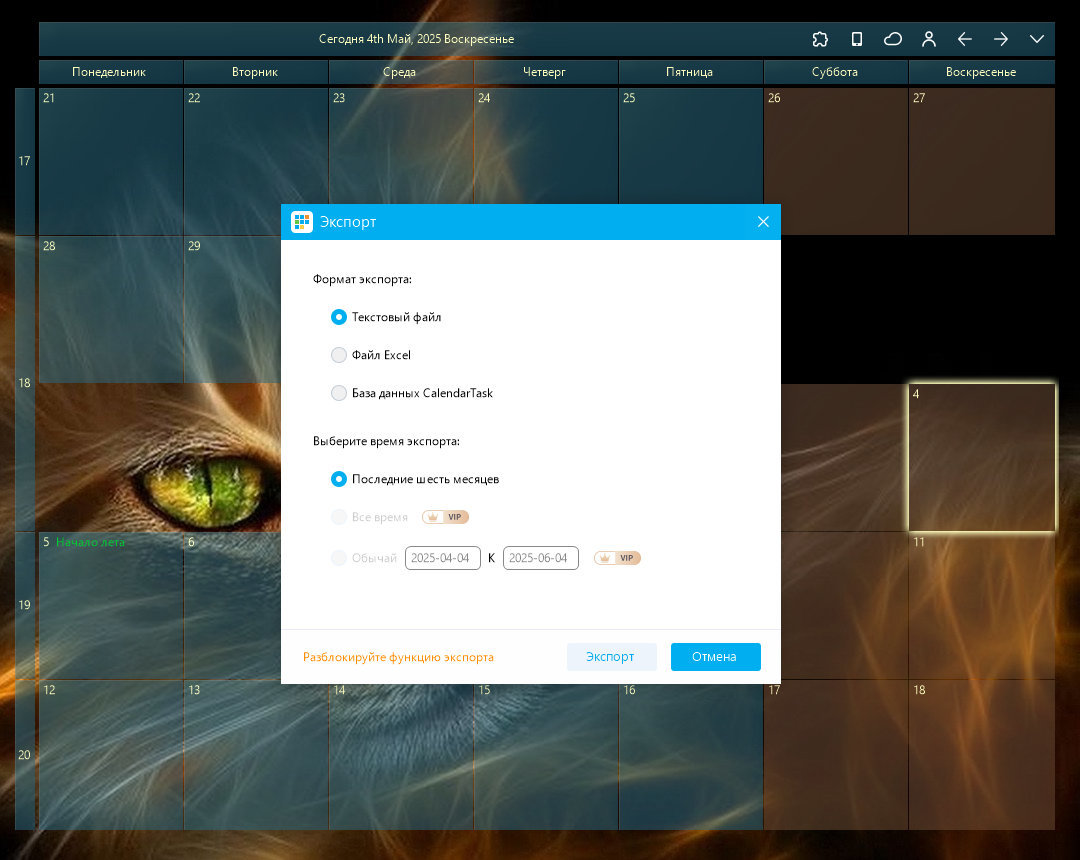Select the Текстовый файл format option
The width and height of the screenshot is (1080, 860).
click(386, 317)
